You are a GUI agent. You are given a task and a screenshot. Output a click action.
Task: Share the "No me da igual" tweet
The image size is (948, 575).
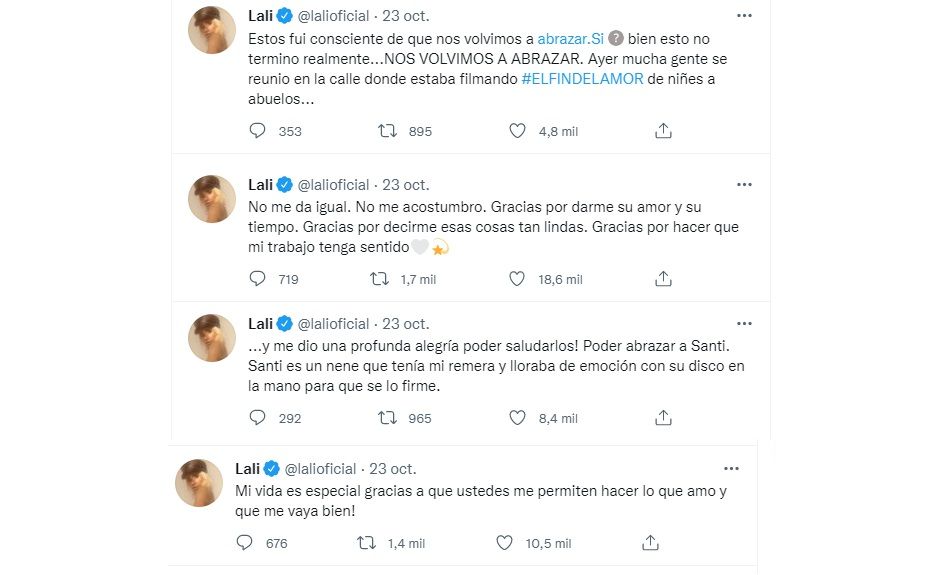(662, 279)
